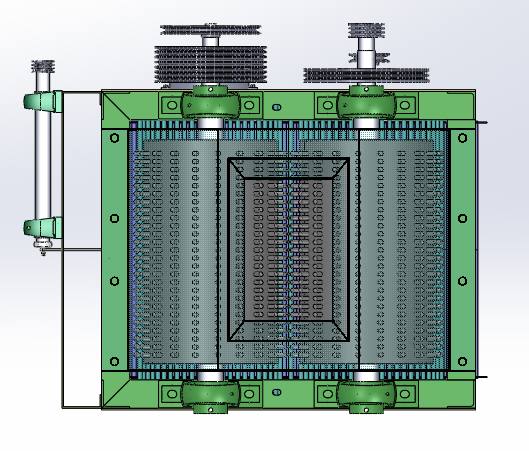Select the lower-right green bearing housing

pos(366,397)
